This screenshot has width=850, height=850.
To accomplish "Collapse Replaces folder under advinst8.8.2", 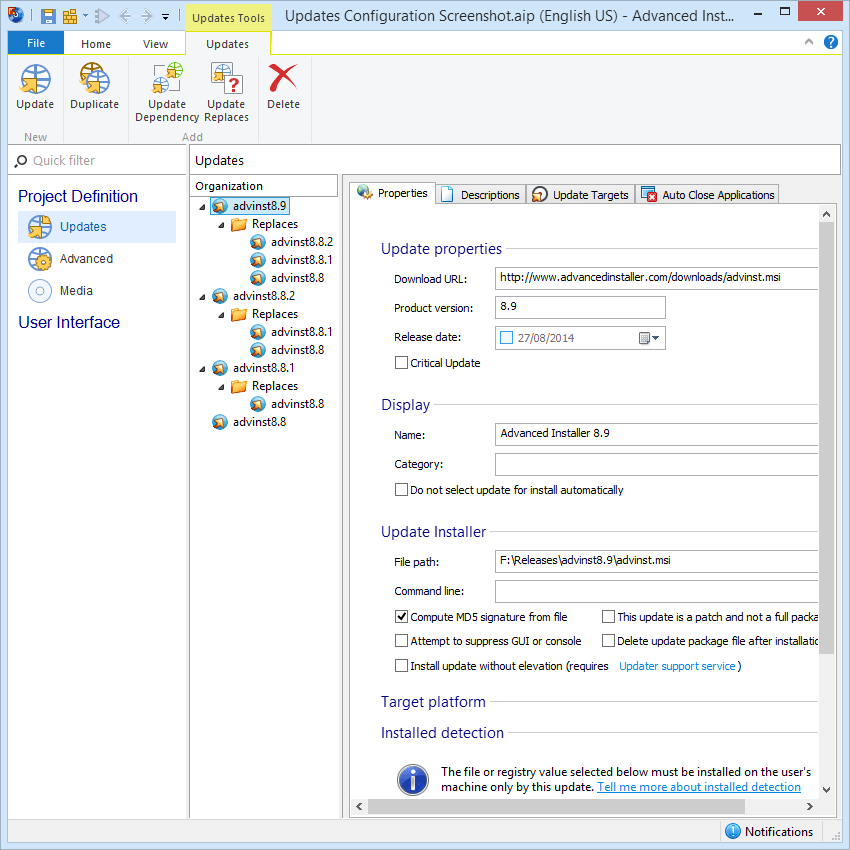I will (221, 314).
